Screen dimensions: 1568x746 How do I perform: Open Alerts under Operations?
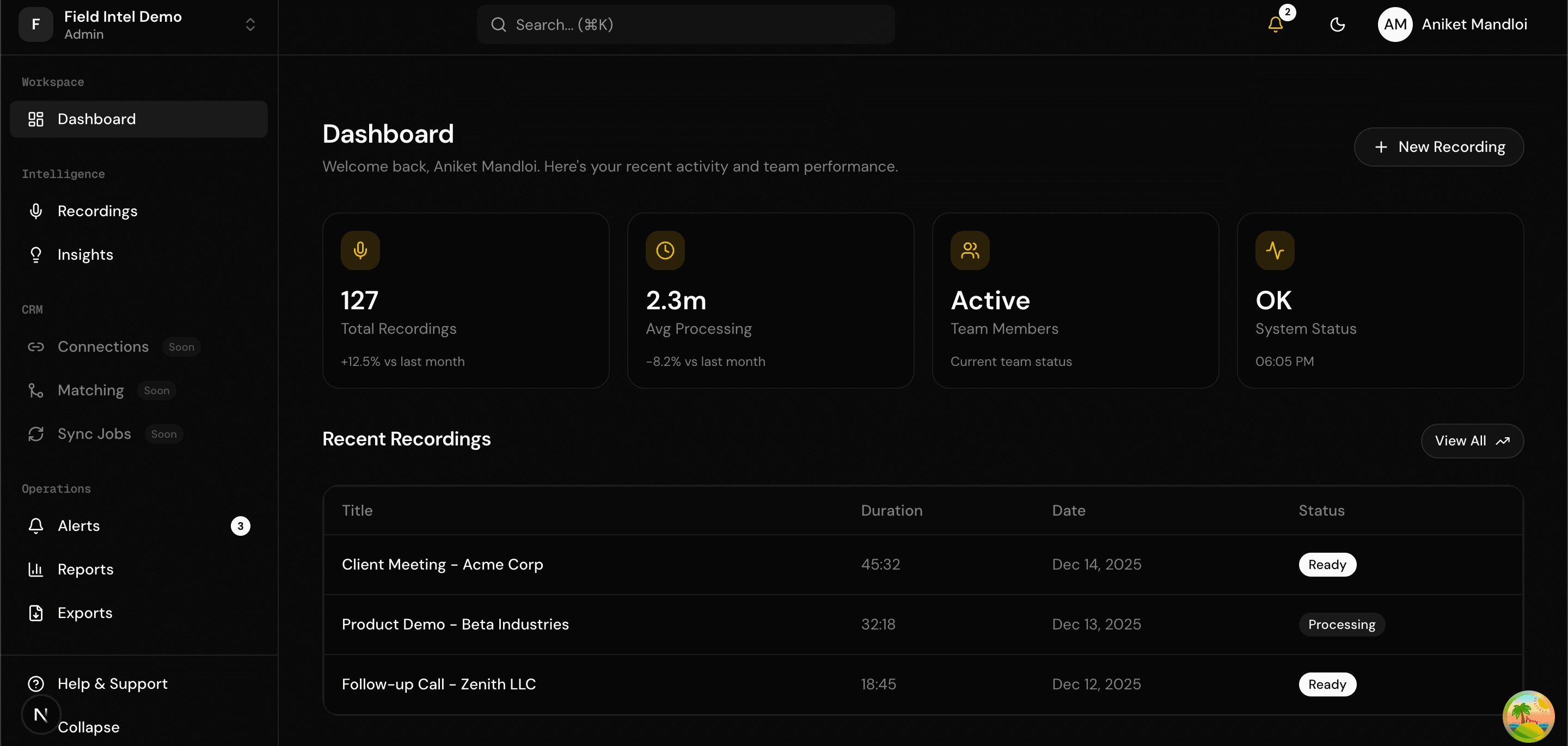pyautogui.click(x=139, y=525)
